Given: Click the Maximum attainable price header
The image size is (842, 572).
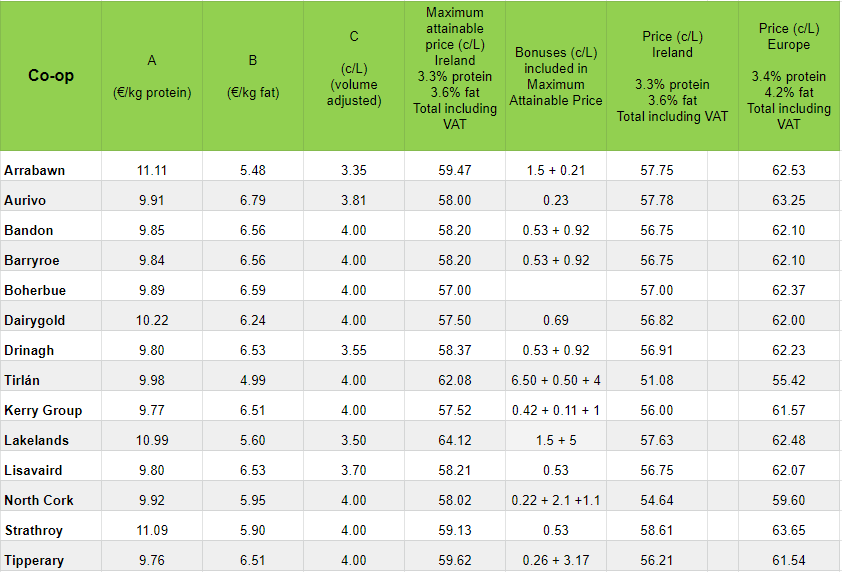Looking at the screenshot, I should 455,76.
